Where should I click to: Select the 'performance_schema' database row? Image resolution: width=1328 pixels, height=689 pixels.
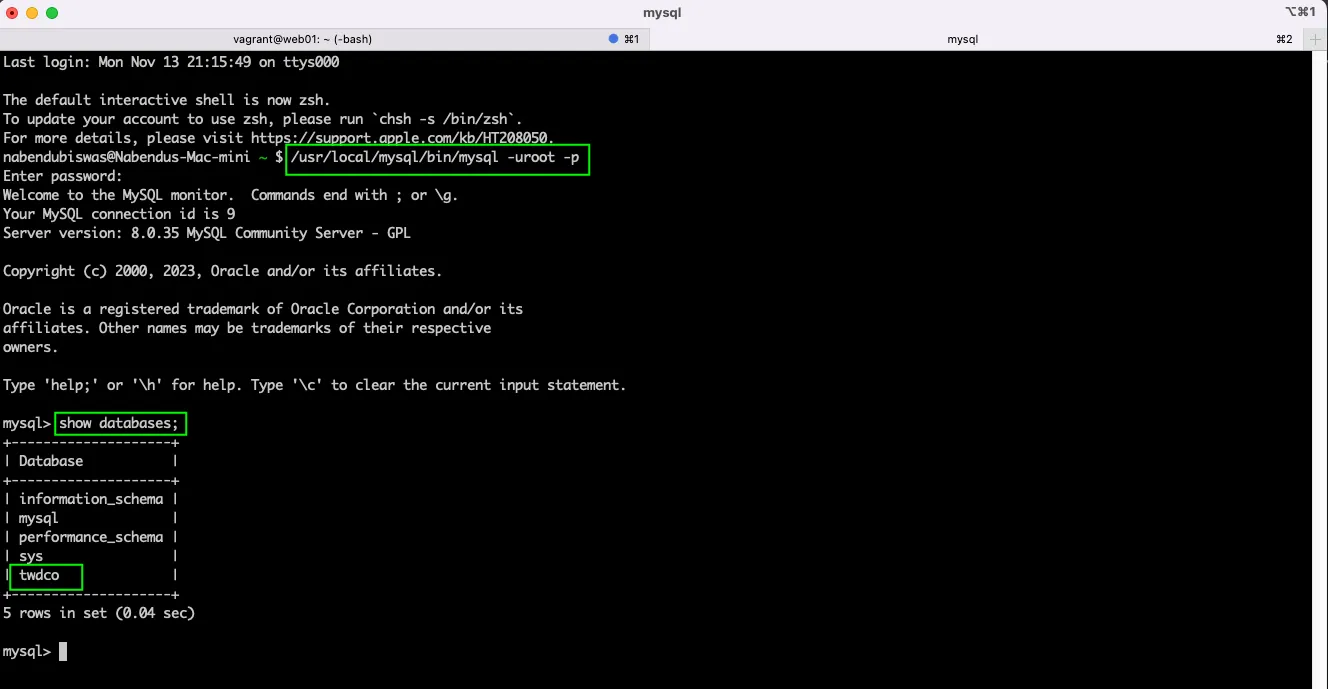click(x=91, y=537)
